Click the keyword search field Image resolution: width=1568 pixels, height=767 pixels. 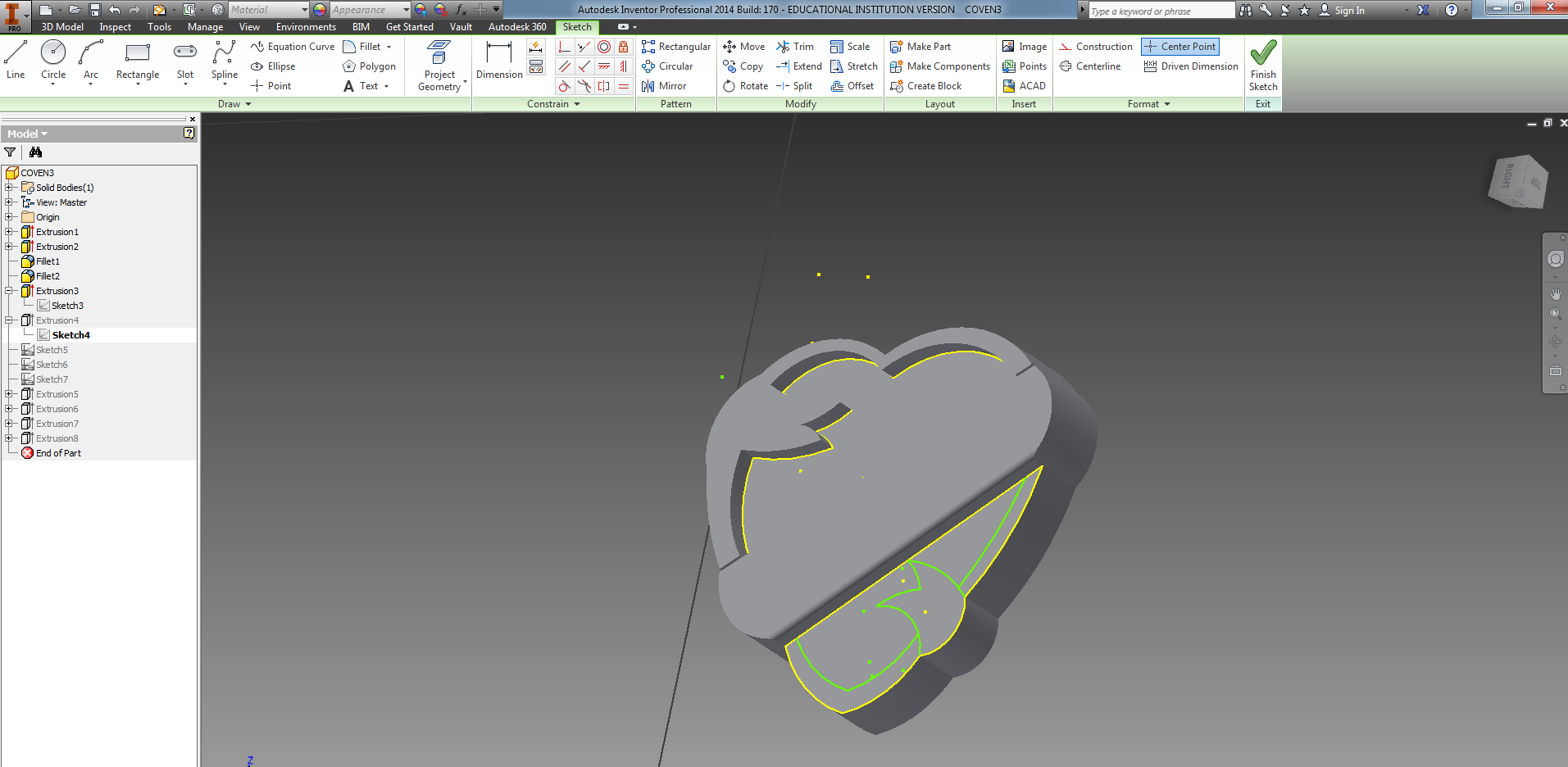[1161, 11]
